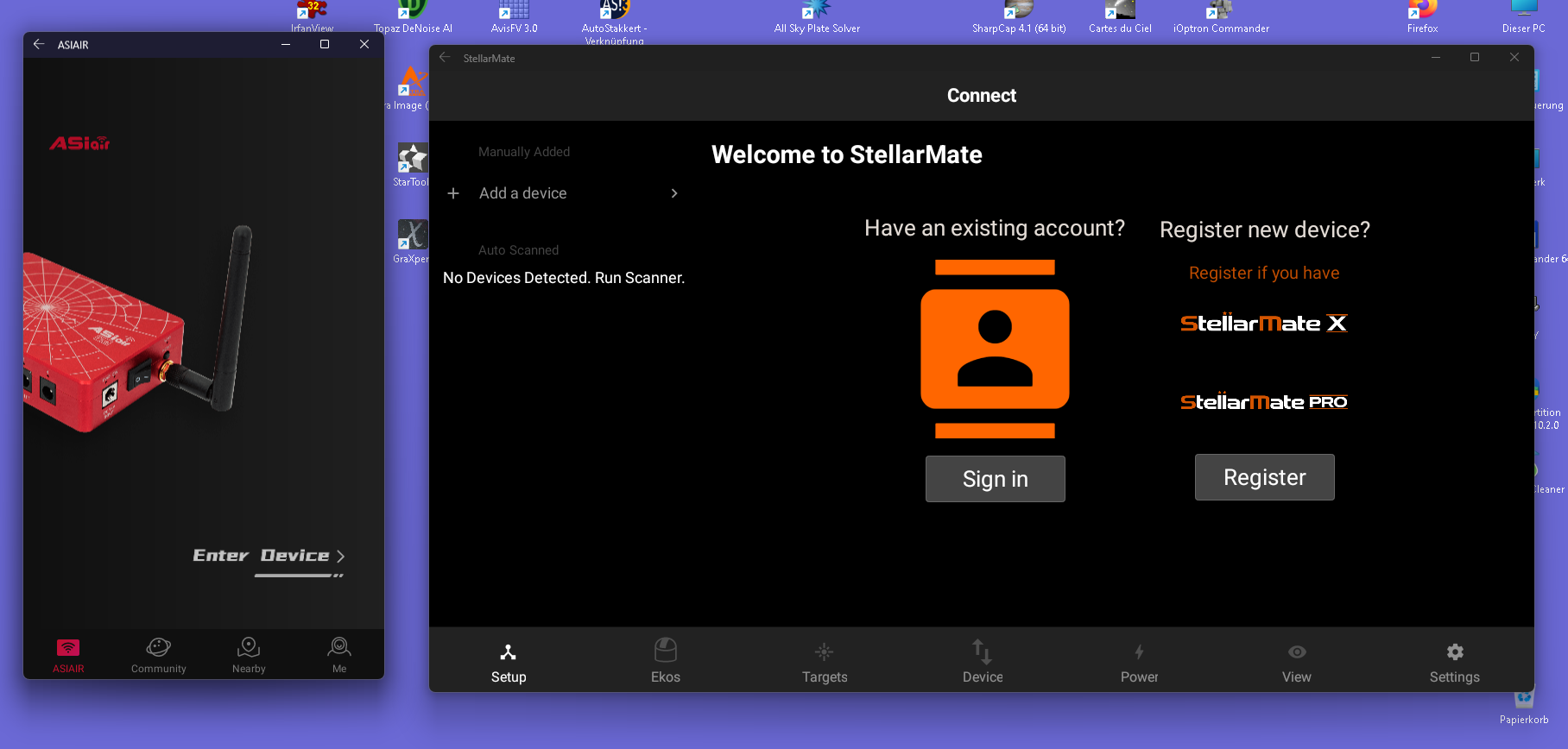Click the Connect page title
Image resolution: width=1568 pixels, height=749 pixels.
click(982, 96)
